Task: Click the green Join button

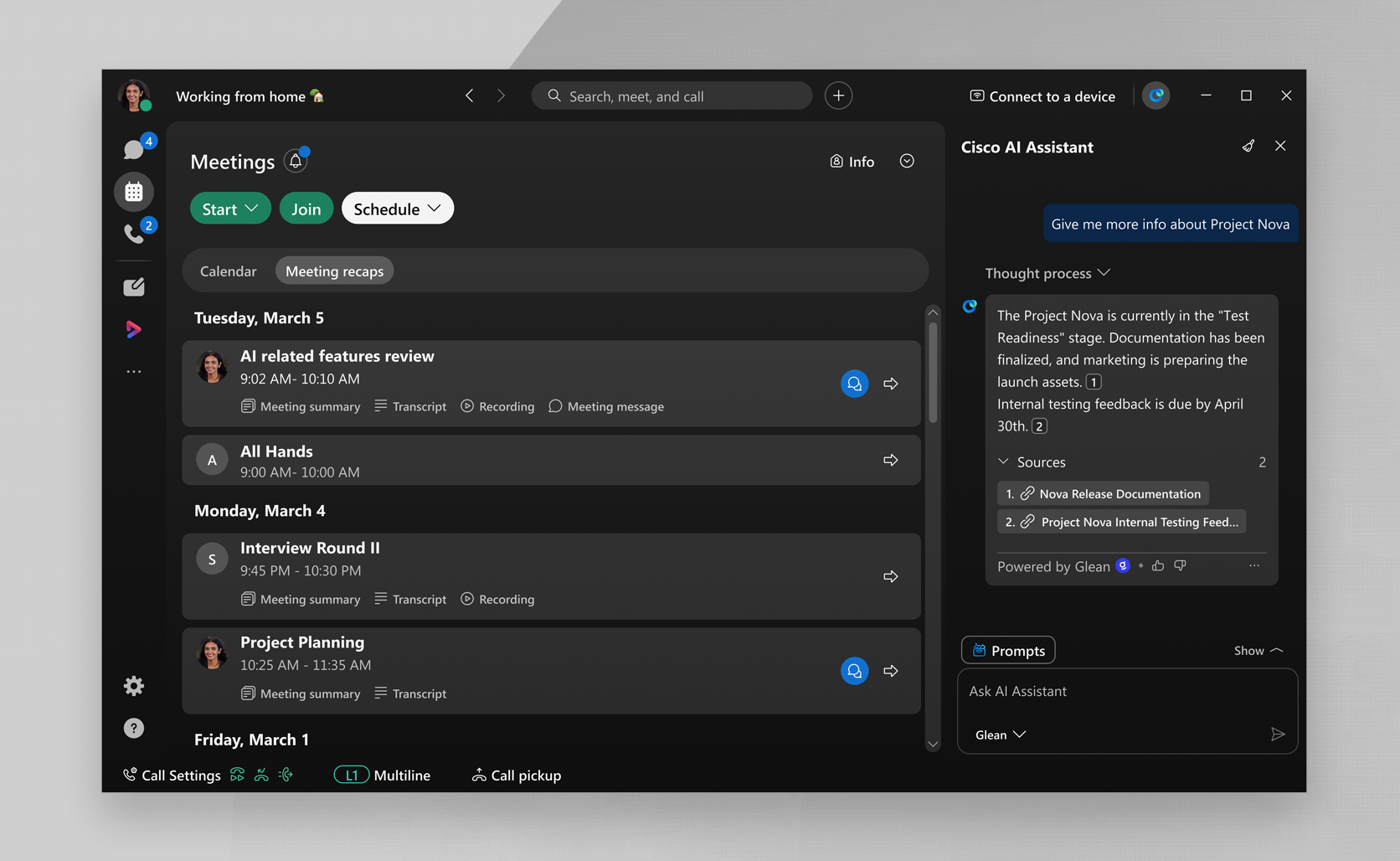Action: [x=306, y=209]
